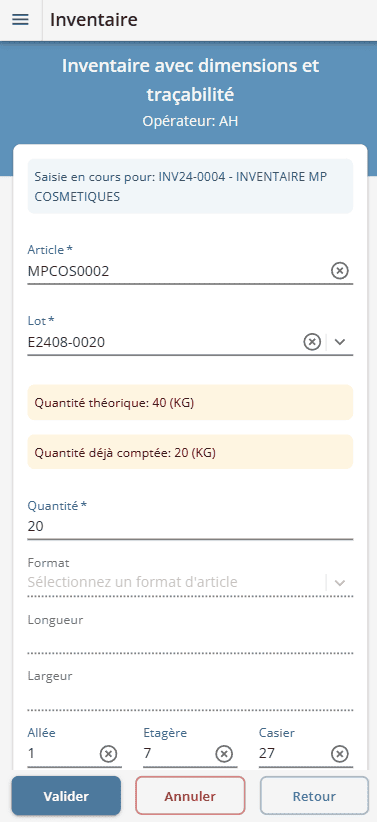Open the Format dropdown chevron
The height and width of the screenshot is (822, 377).
click(340, 582)
